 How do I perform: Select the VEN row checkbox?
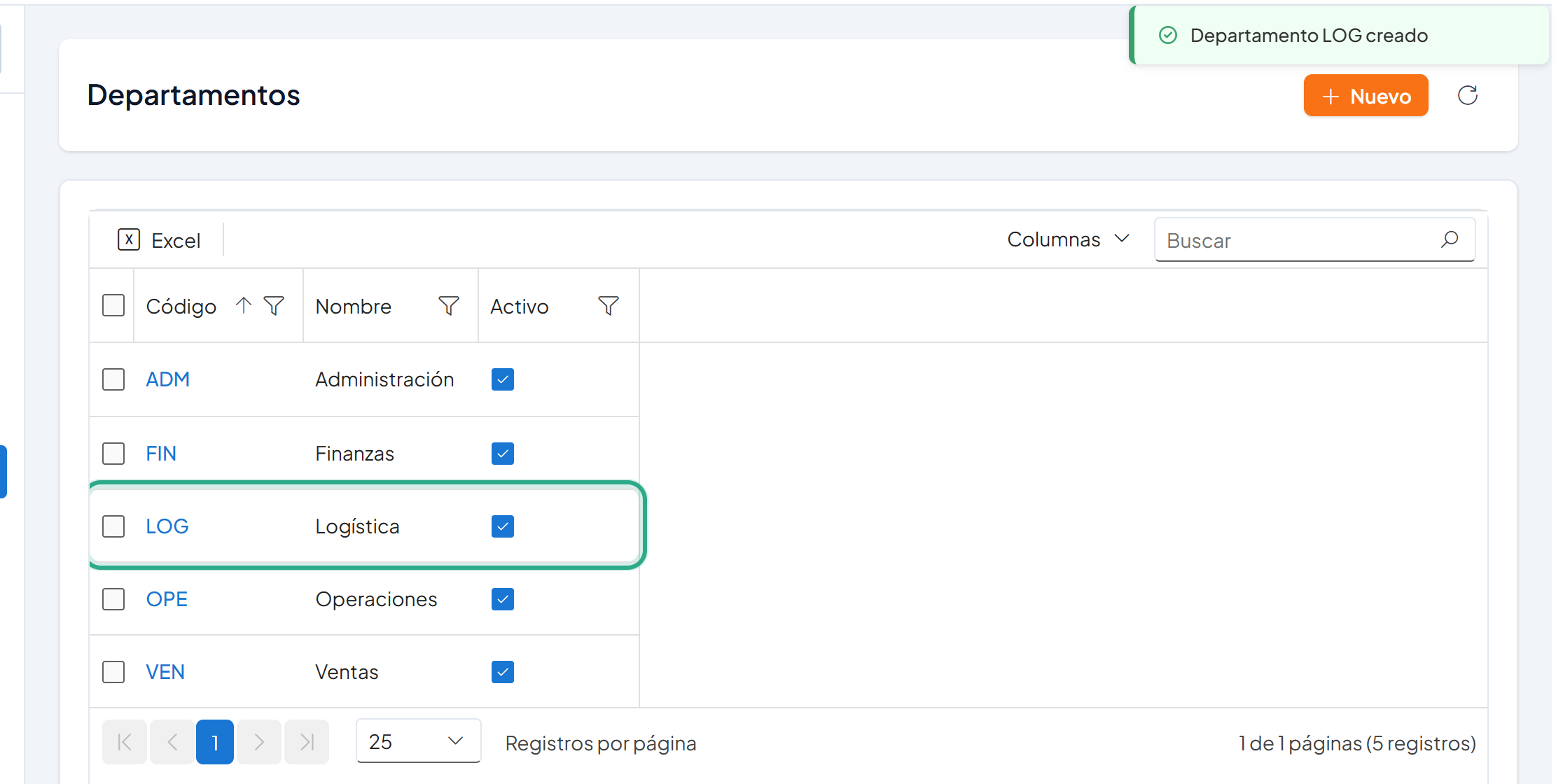tap(113, 672)
